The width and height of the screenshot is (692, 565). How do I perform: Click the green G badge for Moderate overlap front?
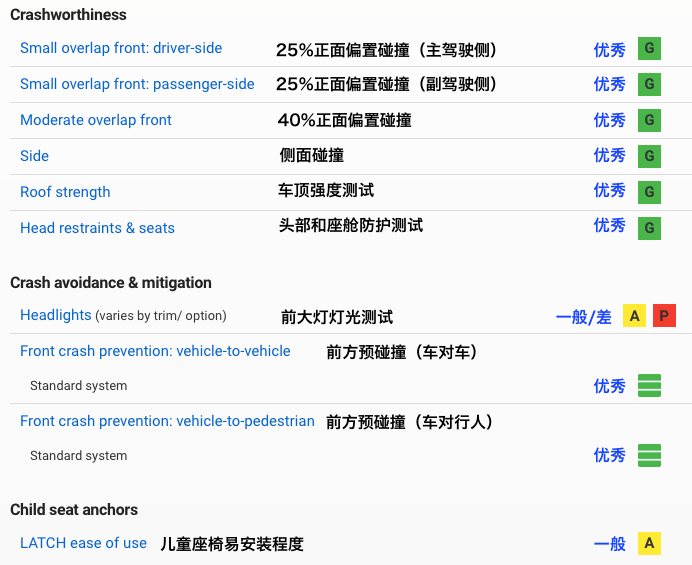pos(649,120)
